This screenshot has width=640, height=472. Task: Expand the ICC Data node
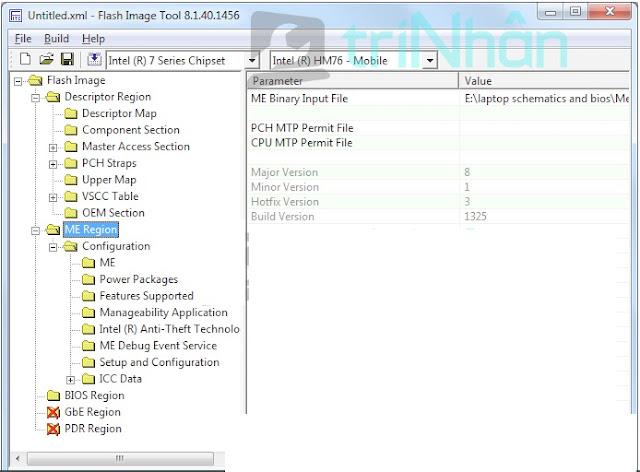pos(70,380)
